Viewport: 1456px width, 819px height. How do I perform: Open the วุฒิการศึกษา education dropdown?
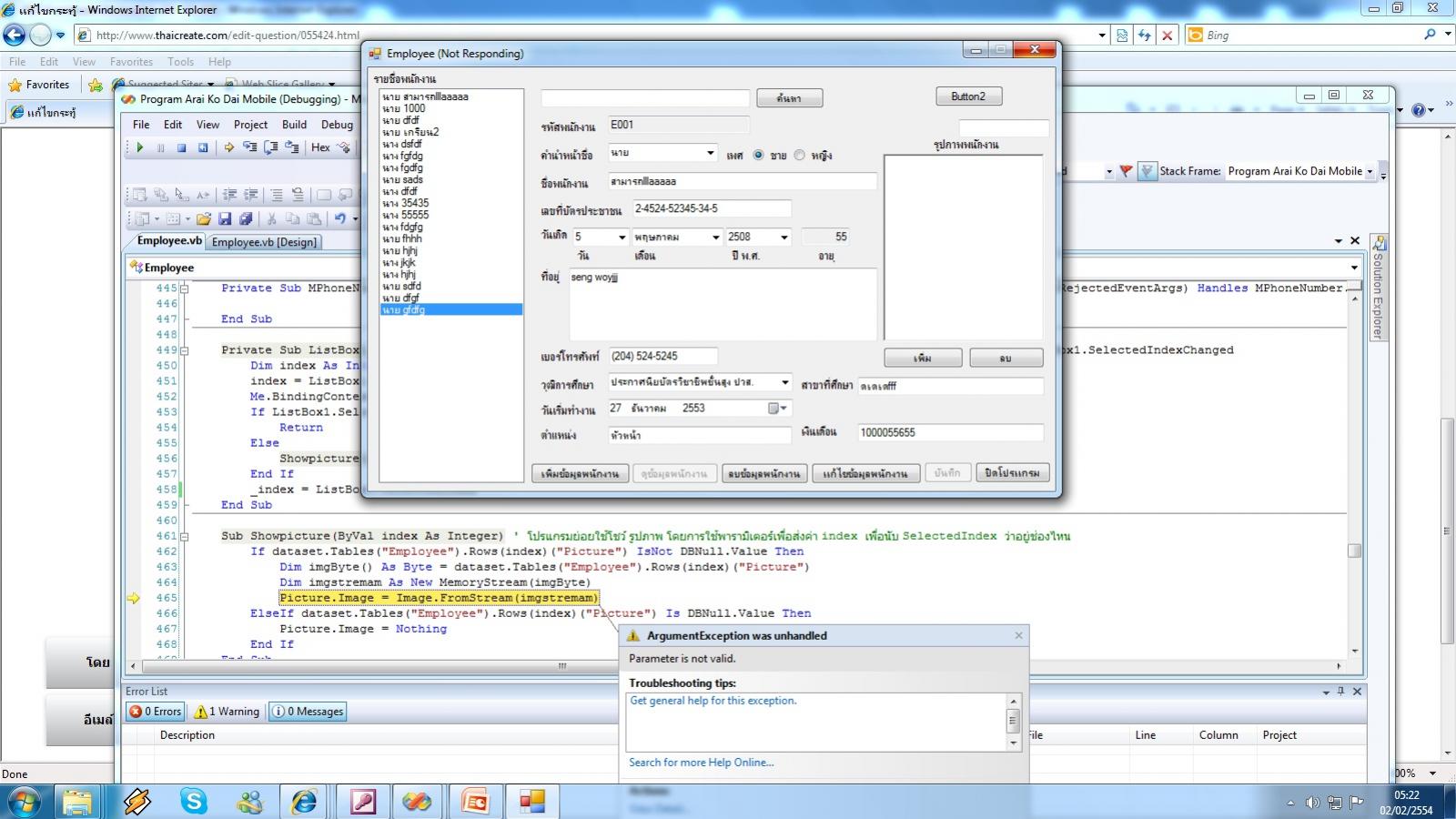click(x=784, y=382)
